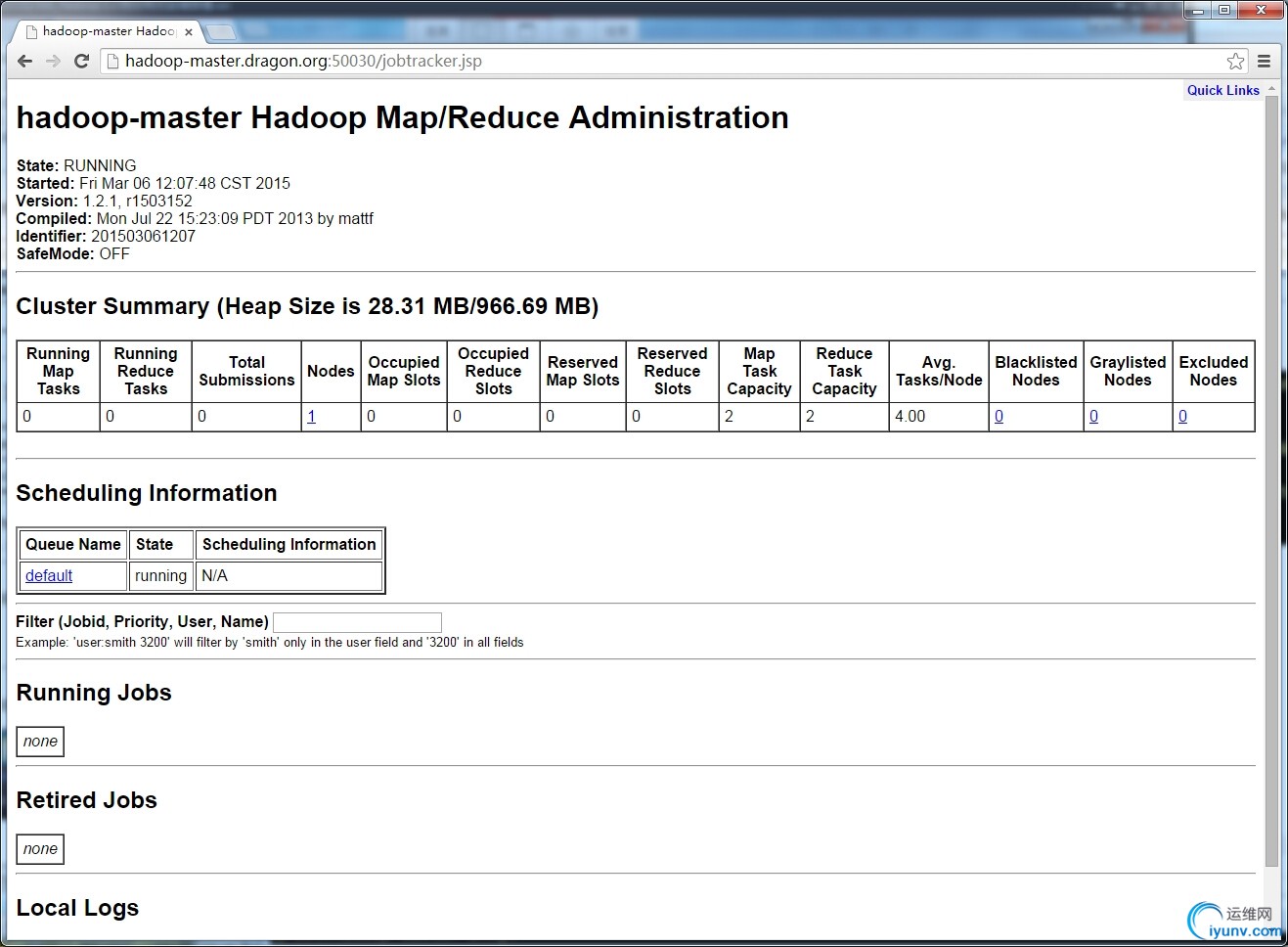Image resolution: width=1288 pixels, height=947 pixels.
Task: Click the vertical page scrollbar
Action: tap(1271, 479)
